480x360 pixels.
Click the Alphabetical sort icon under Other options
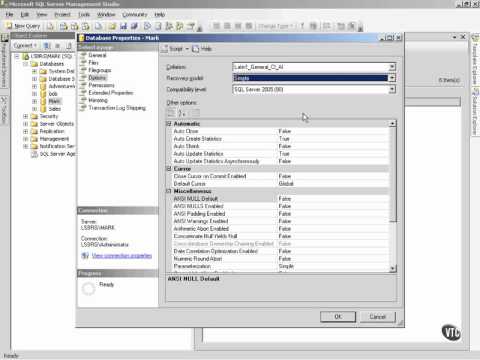pos(182,113)
